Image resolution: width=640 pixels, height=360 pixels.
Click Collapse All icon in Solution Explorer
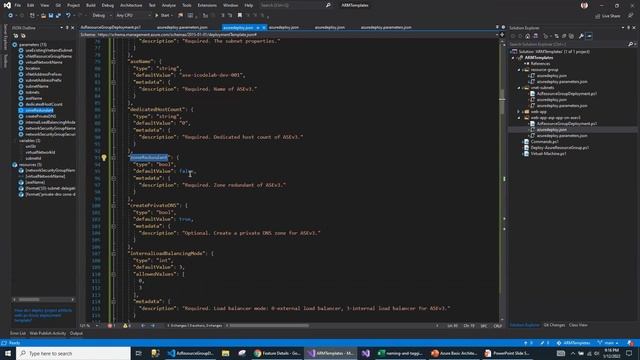564,36
